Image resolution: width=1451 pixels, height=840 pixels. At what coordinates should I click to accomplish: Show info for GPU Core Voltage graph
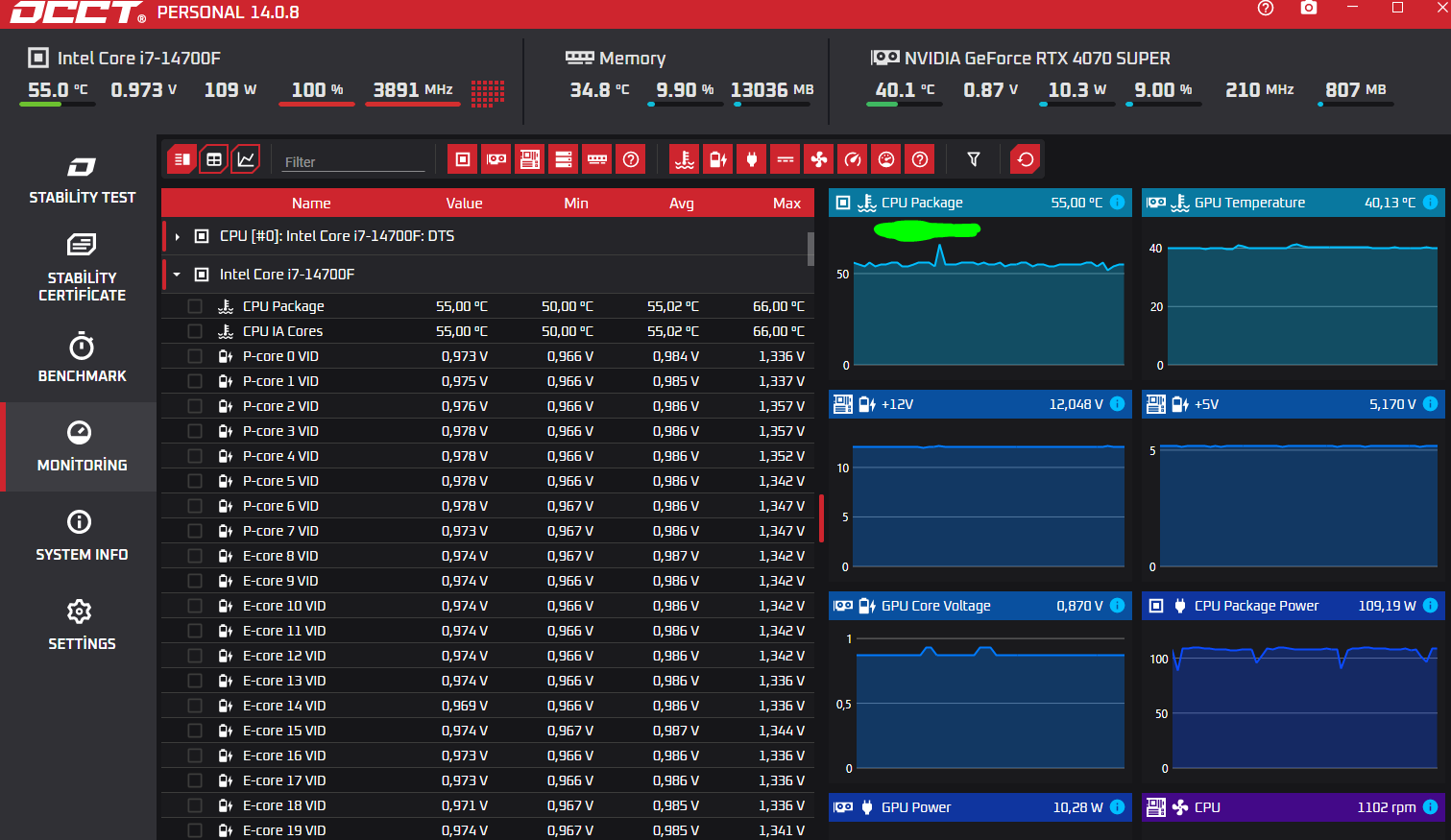pyautogui.click(x=1118, y=606)
